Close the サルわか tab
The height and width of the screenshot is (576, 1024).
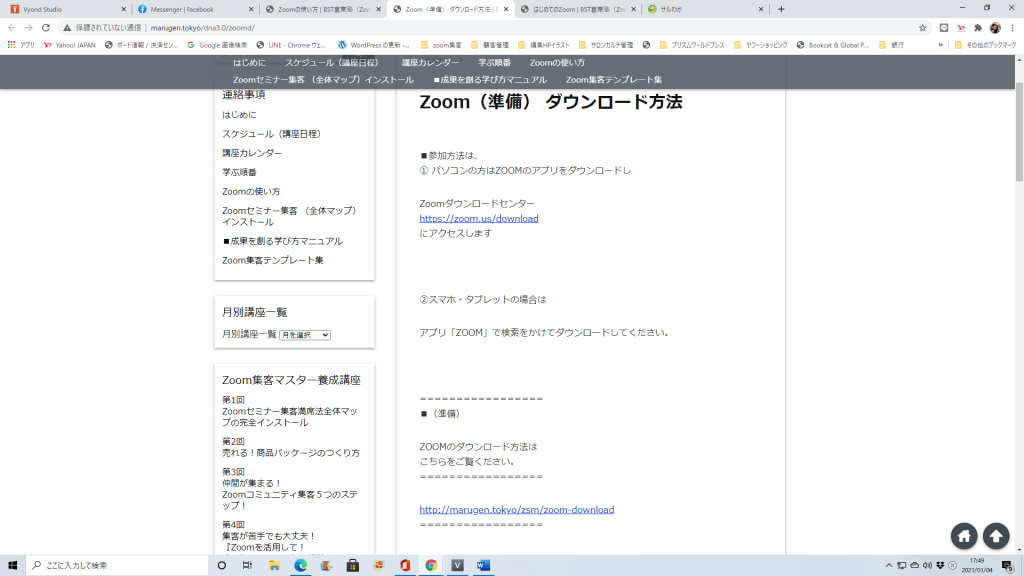(761, 9)
